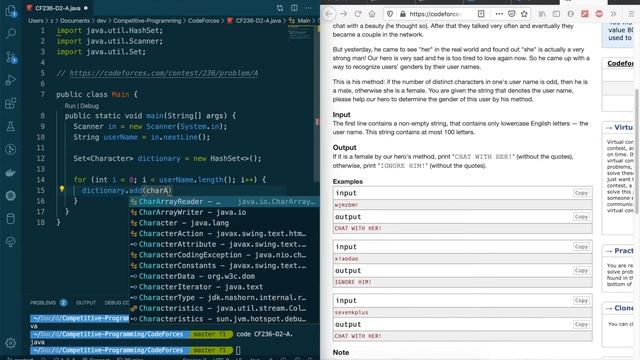Select CharacterAction suggestion

pos(224,233)
